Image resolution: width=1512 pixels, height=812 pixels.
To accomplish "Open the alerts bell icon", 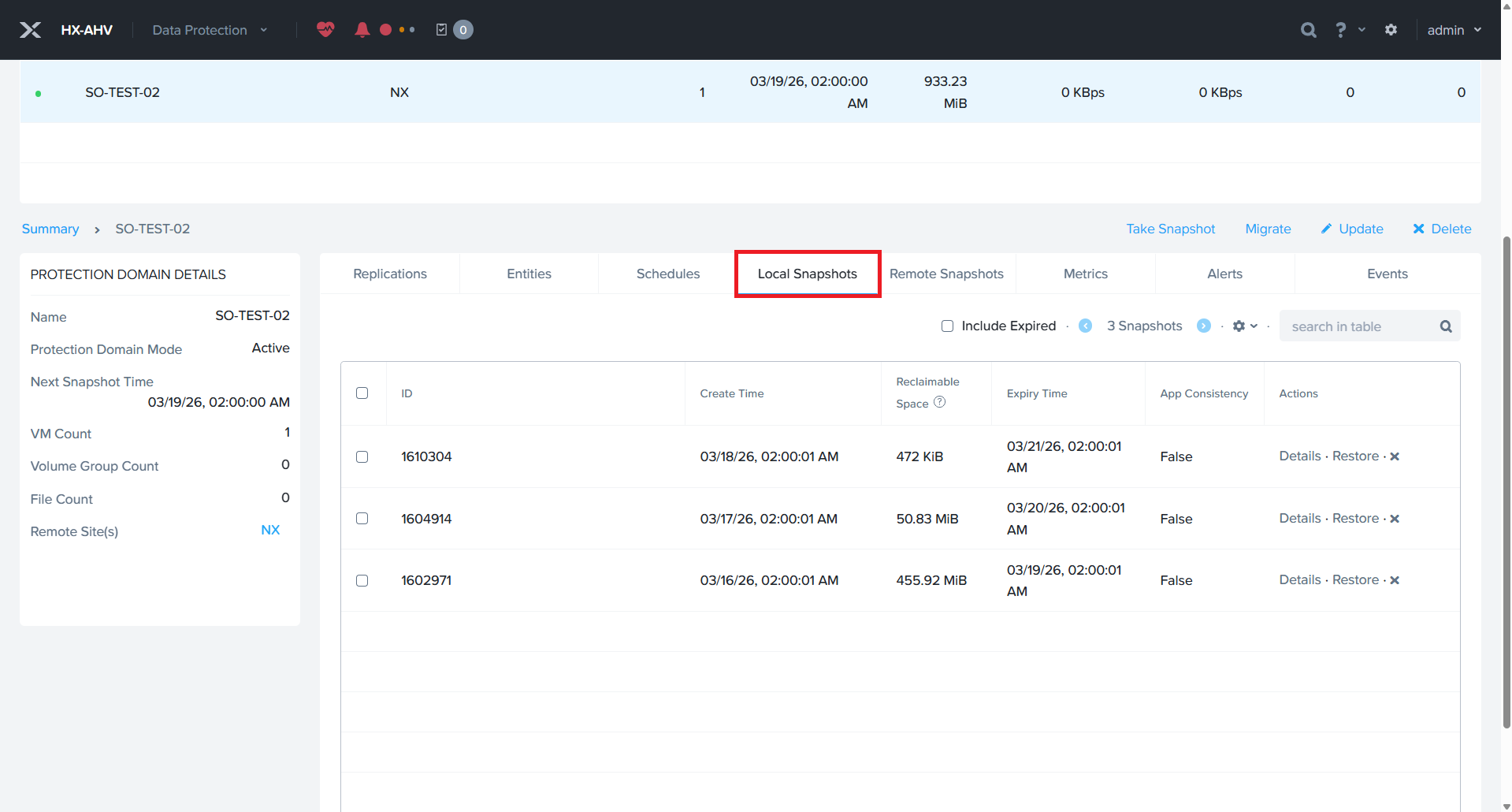I will click(362, 30).
